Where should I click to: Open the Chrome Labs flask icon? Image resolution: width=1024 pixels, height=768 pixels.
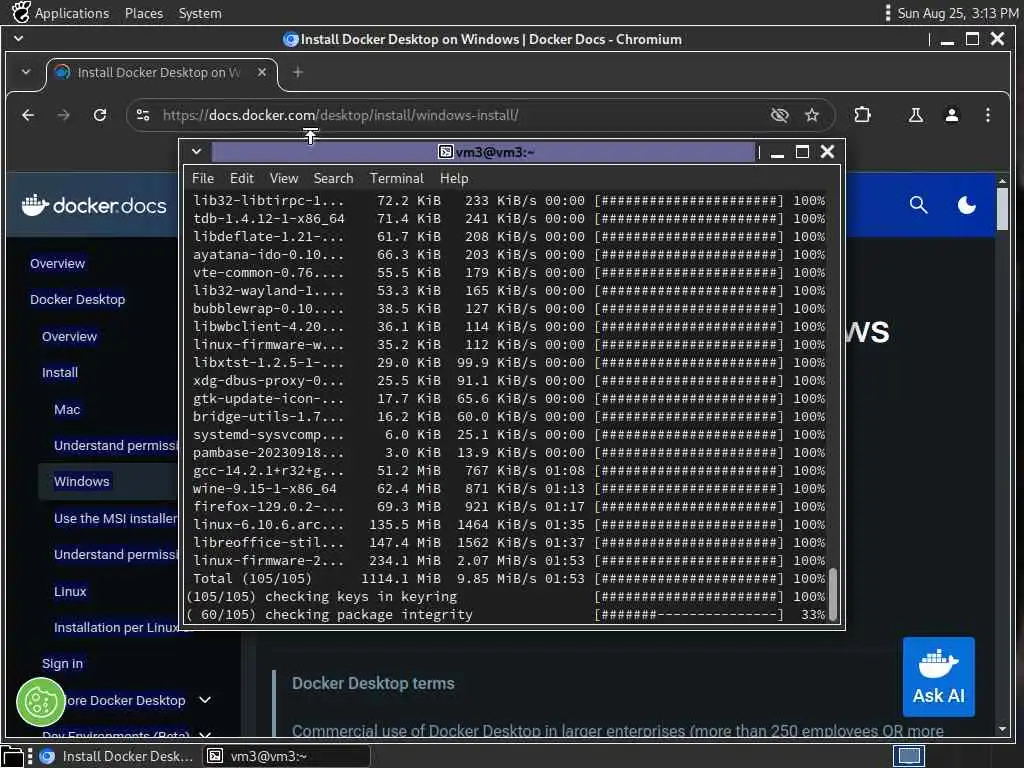[x=916, y=116]
